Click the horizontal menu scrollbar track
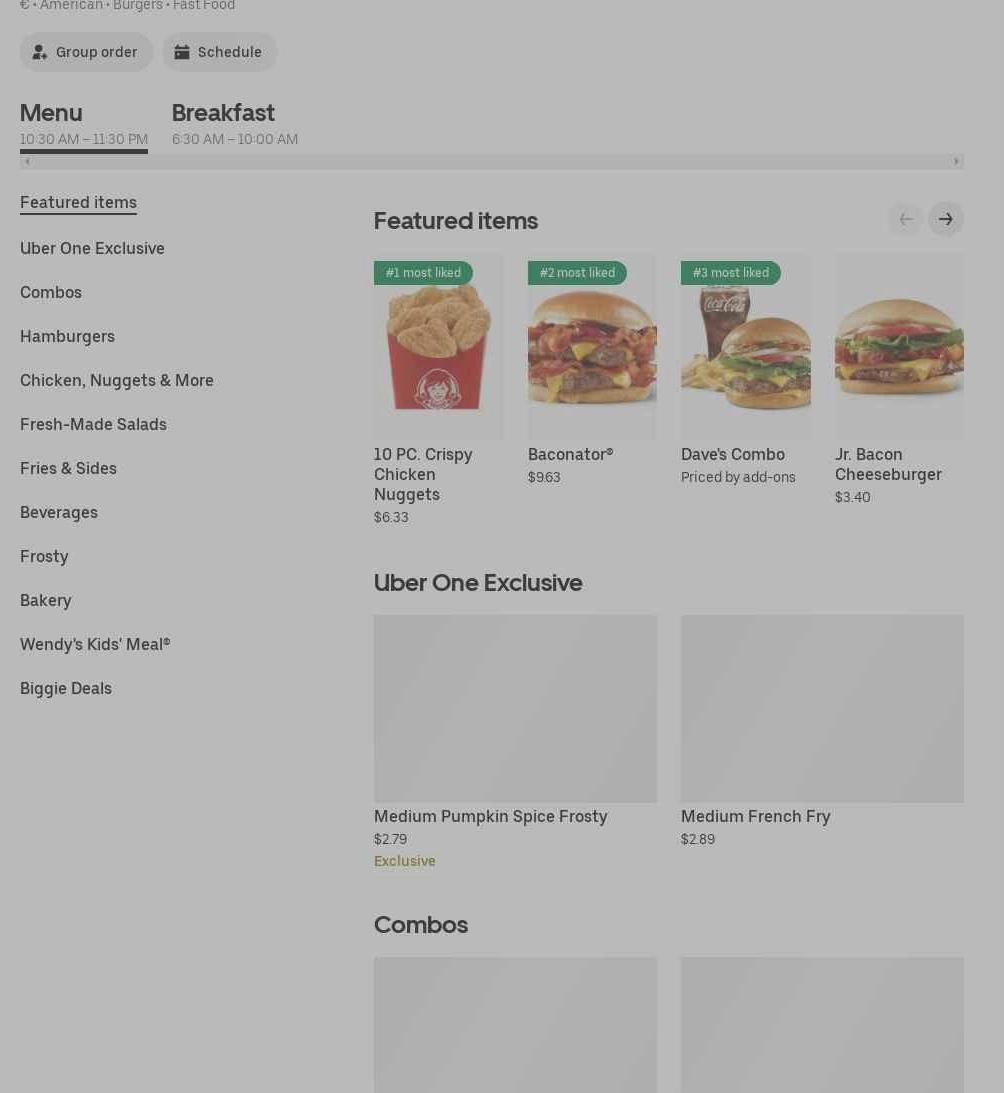 pyautogui.click(x=492, y=162)
